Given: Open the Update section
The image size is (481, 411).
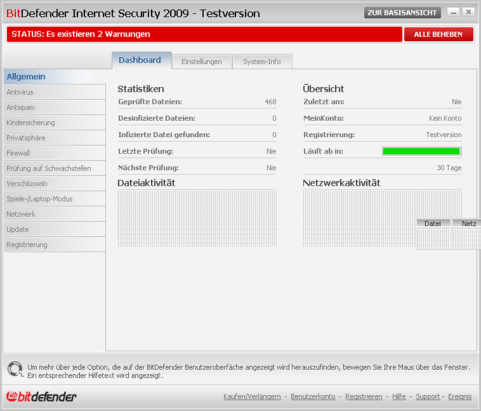Looking at the screenshot, I should tap(55, 229).
